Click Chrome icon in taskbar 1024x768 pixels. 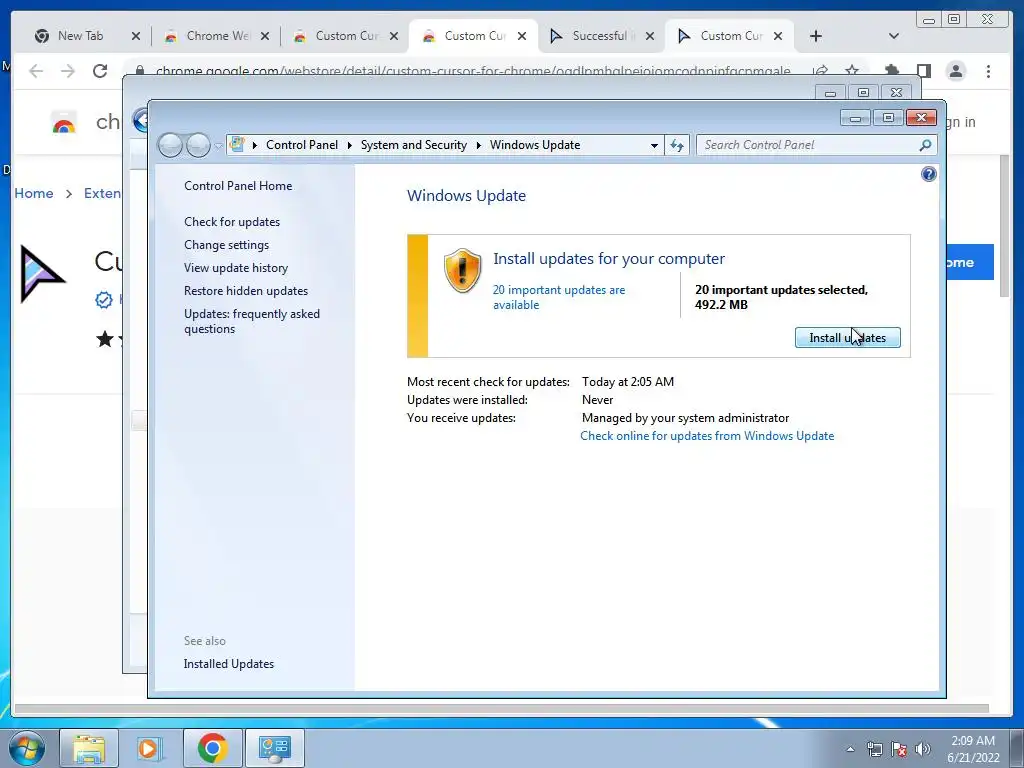(212, 748)
